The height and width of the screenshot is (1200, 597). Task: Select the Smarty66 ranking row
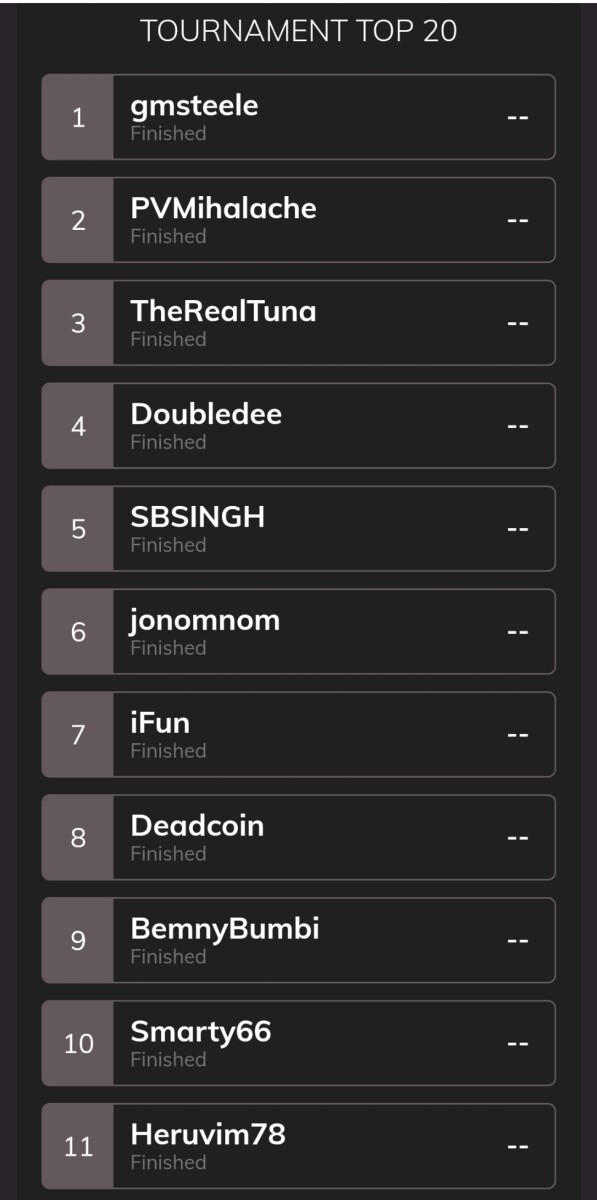pyautogui.click(x=298, y=1044)
